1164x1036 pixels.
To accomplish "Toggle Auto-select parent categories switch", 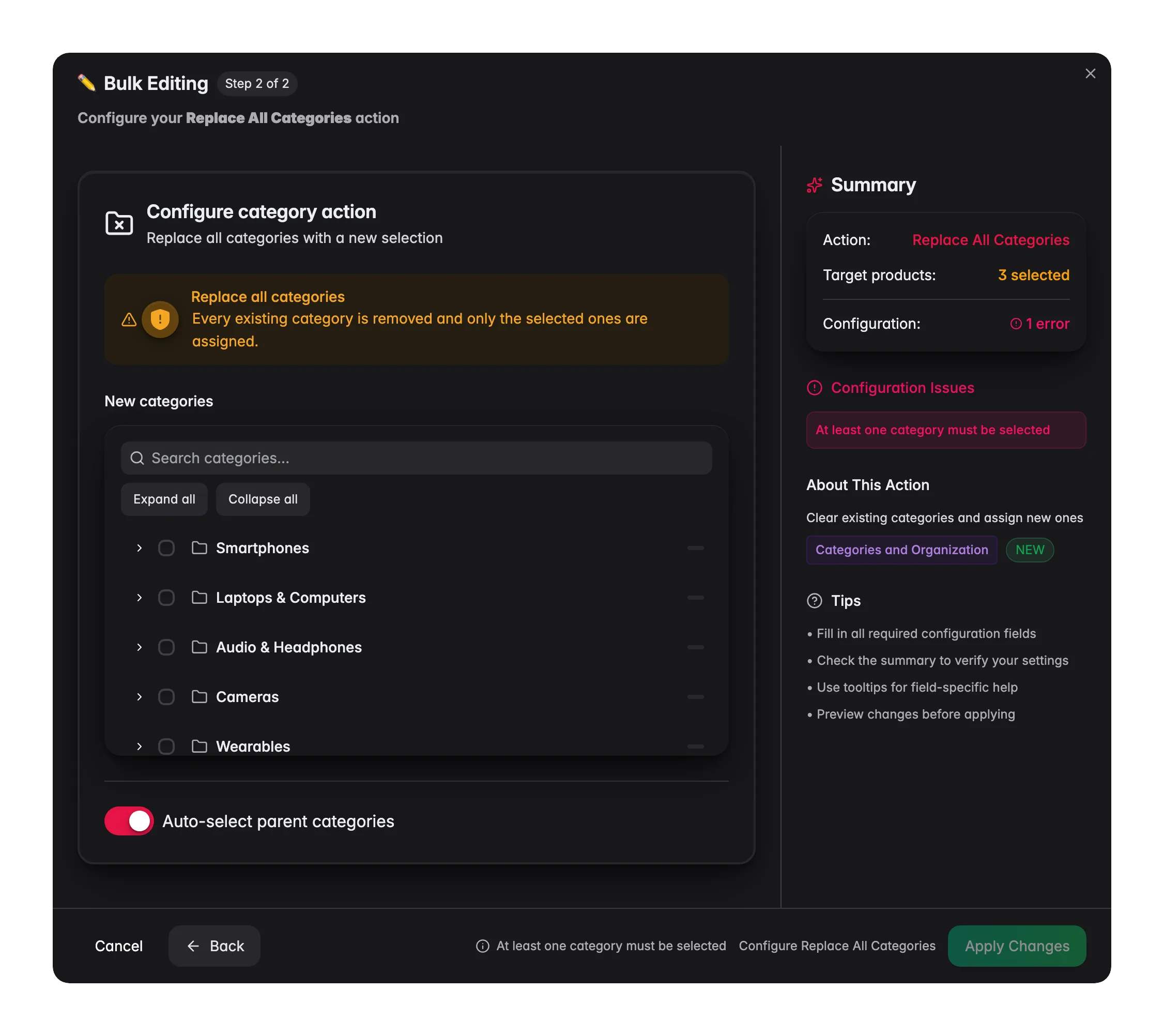I will tap(129, 821).
